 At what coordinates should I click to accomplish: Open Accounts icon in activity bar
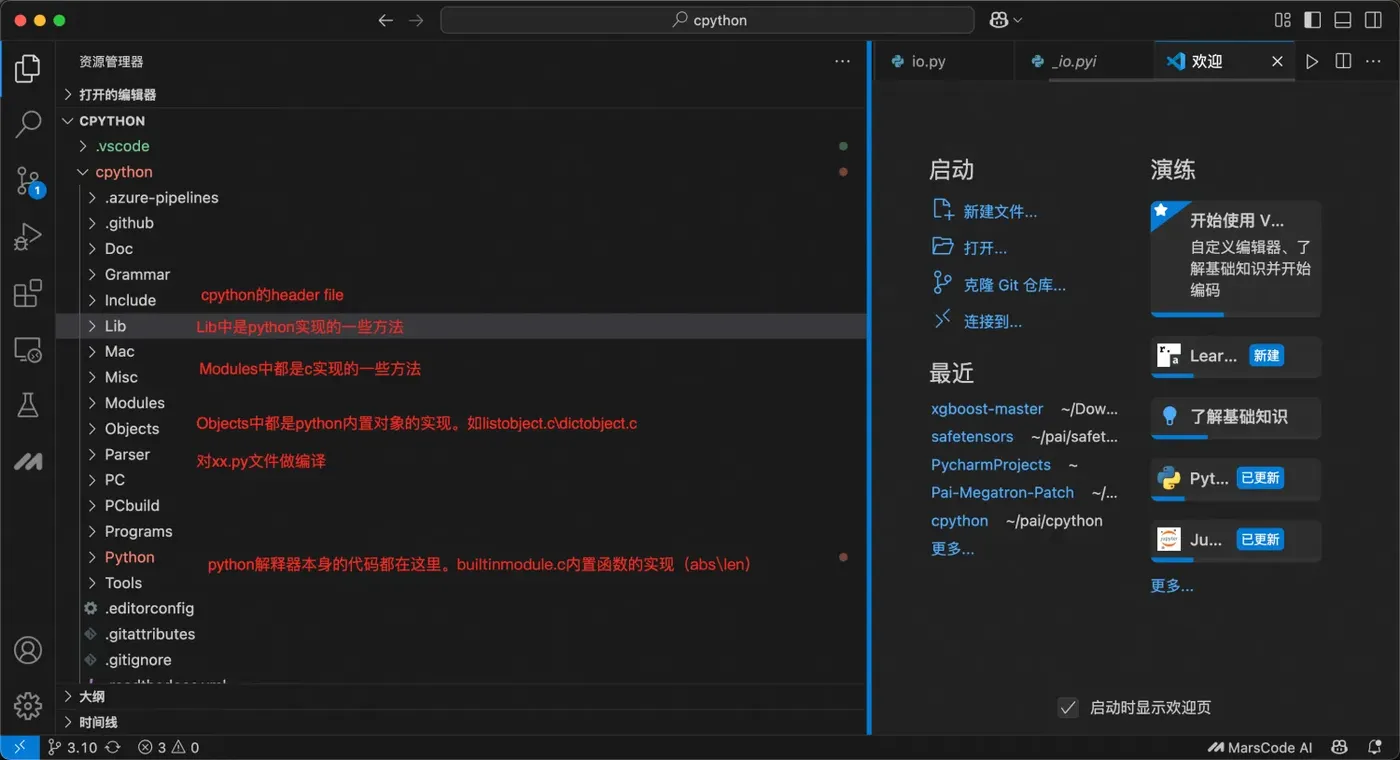tap(28, 650)
